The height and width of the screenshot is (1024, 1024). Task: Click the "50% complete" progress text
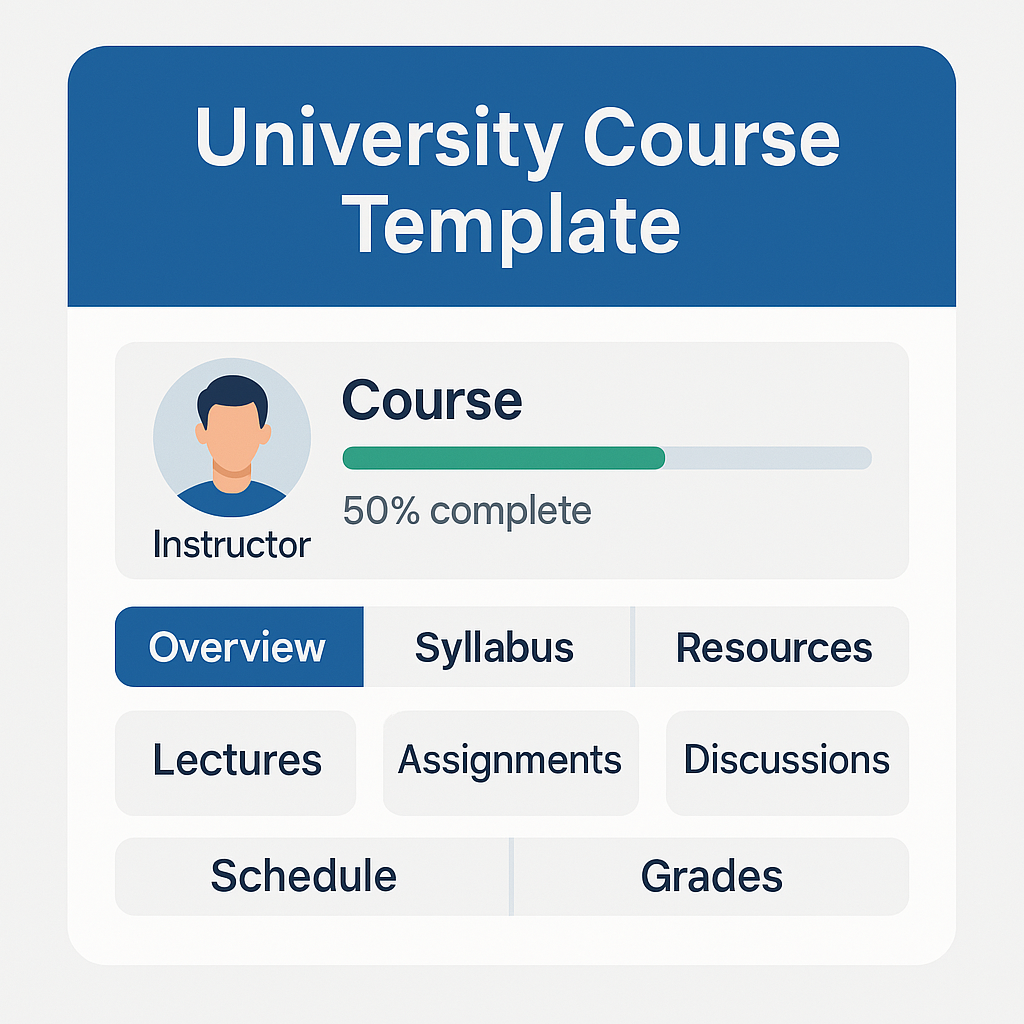pos(467,511)
